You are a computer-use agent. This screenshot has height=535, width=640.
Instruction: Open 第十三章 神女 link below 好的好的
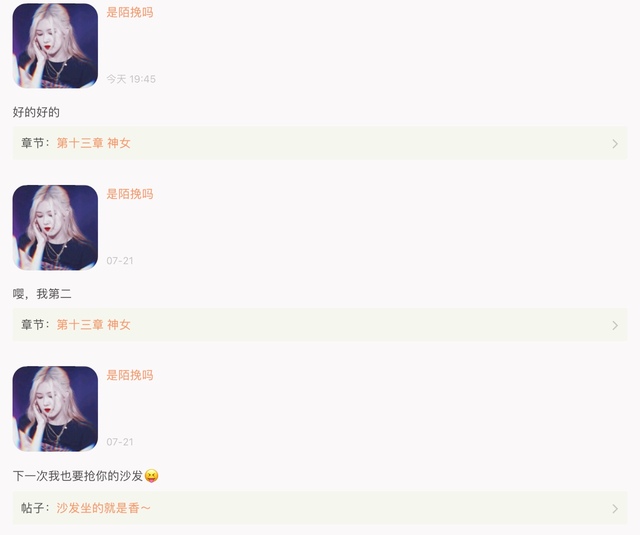click(x=93, y=143)
